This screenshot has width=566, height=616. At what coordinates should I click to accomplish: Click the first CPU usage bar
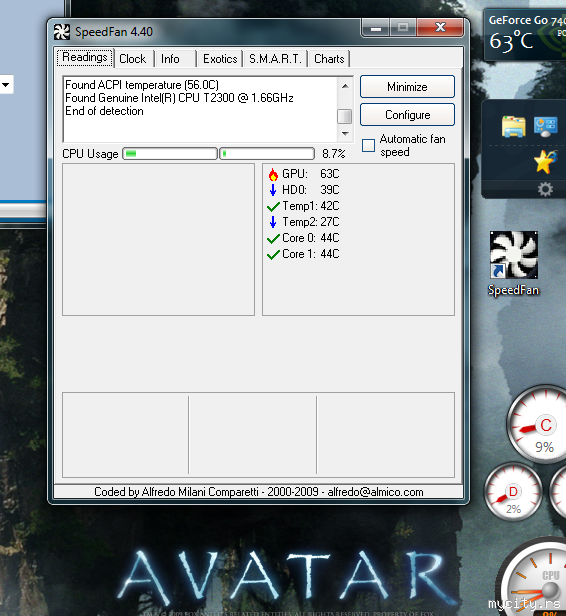point(170,154)
